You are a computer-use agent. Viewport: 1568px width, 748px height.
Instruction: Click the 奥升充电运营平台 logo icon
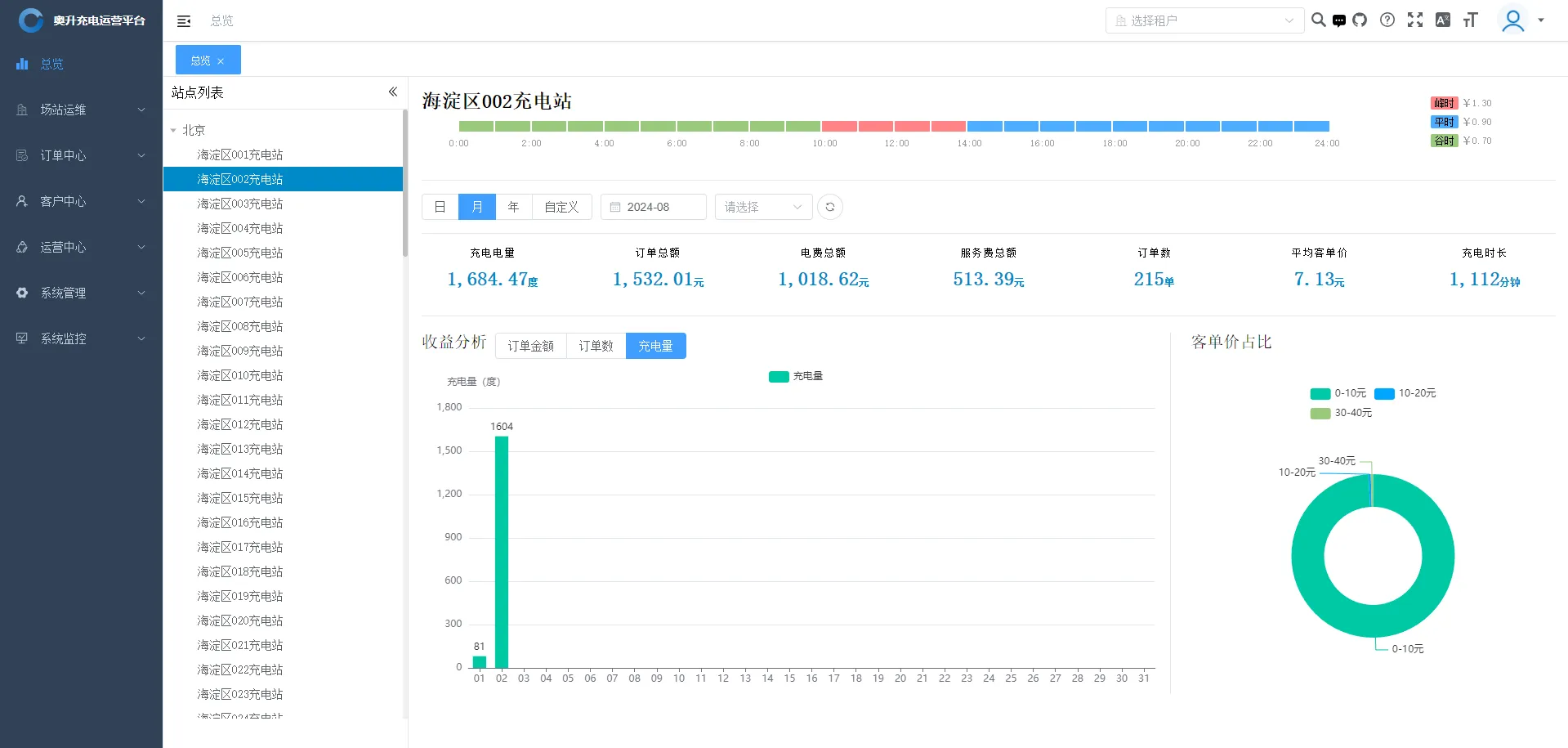(31, 20)
